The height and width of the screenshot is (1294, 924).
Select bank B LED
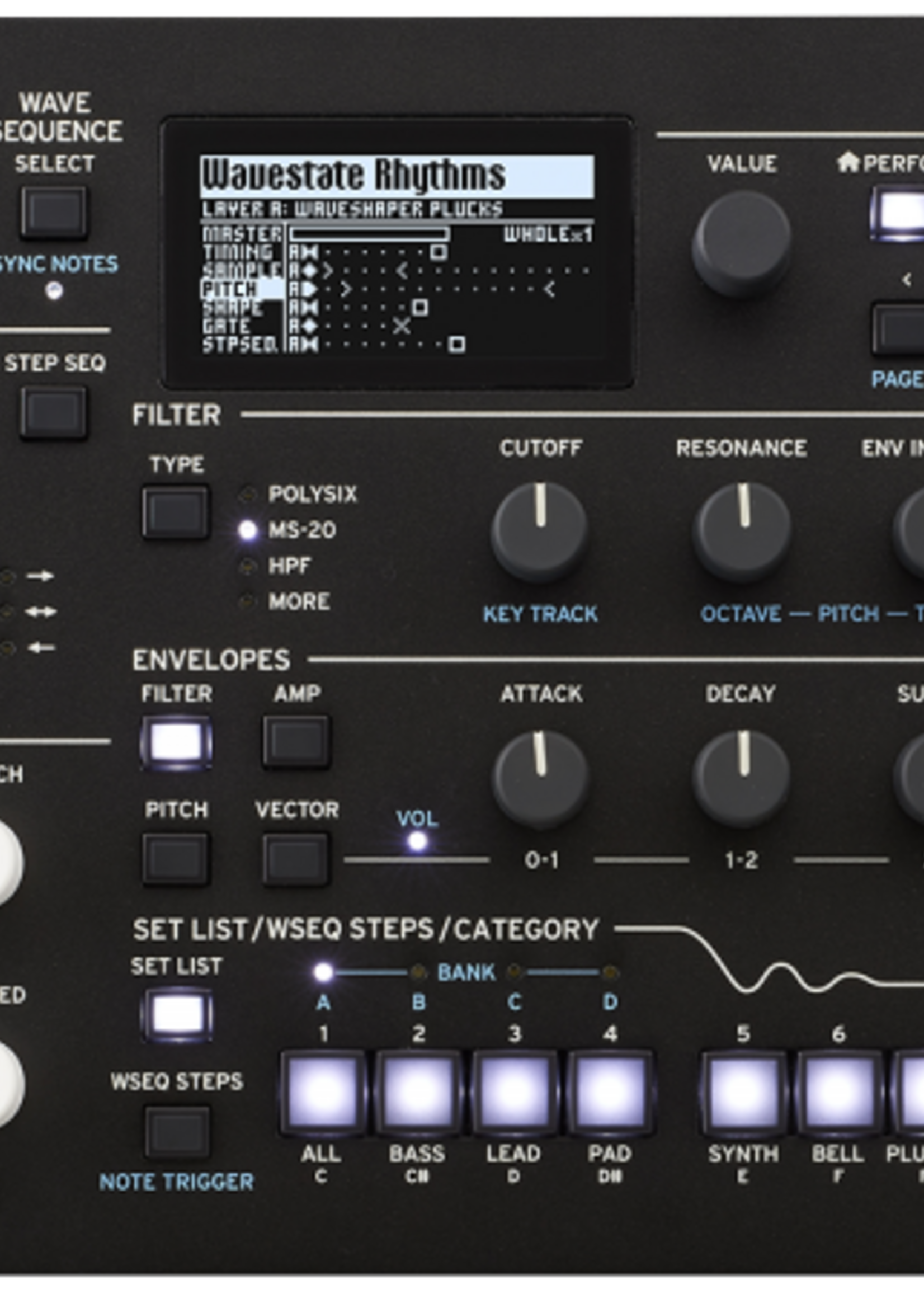click(419, 972)
